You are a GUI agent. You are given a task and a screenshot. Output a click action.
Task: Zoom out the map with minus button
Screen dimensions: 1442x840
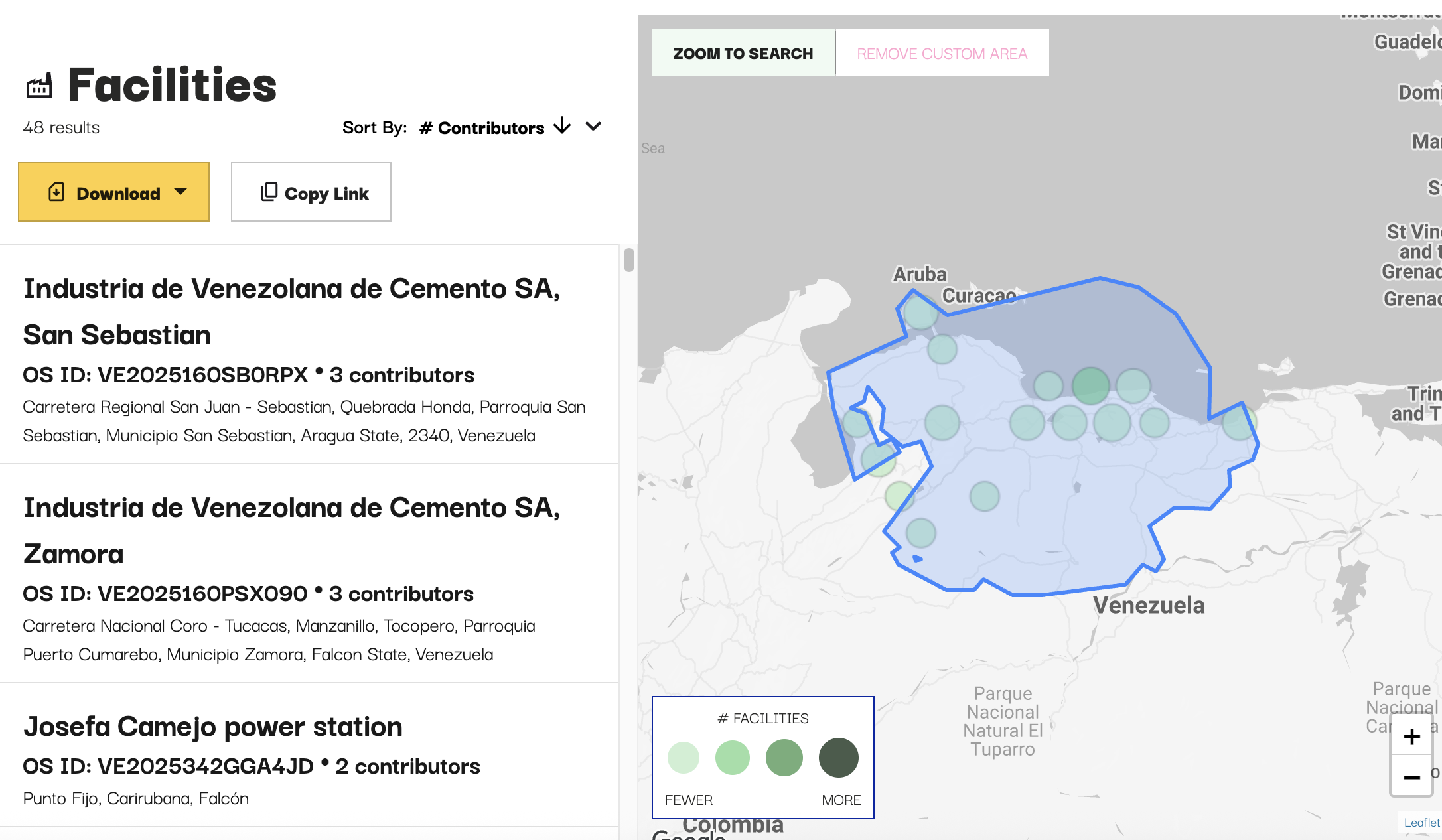tap(1412, 776)
